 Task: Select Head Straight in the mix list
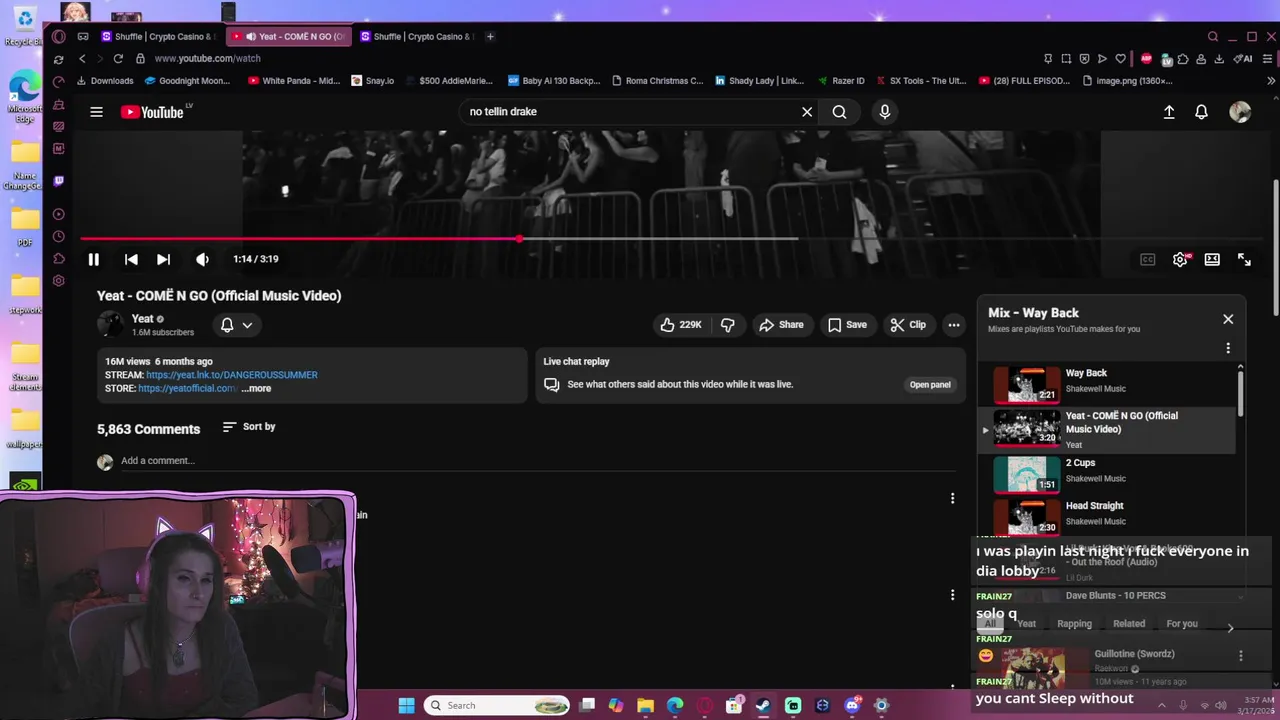[x=1110, y=516]
